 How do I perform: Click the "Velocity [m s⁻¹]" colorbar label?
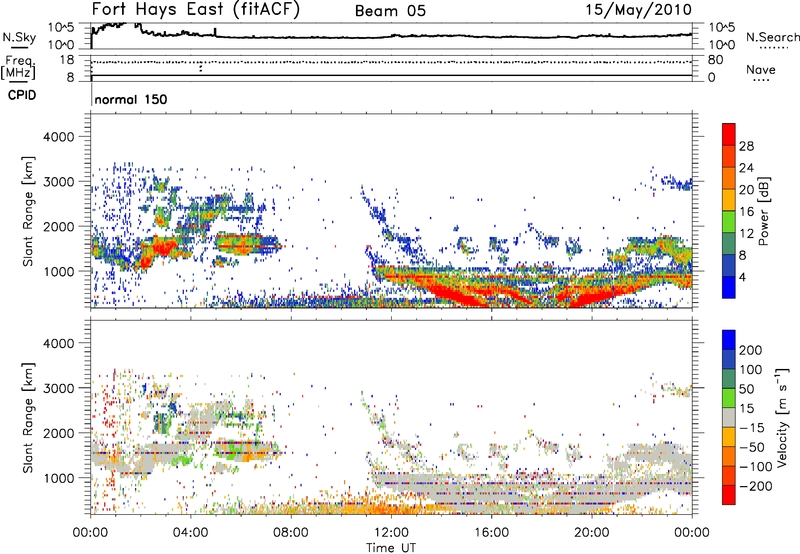(782, 417)
